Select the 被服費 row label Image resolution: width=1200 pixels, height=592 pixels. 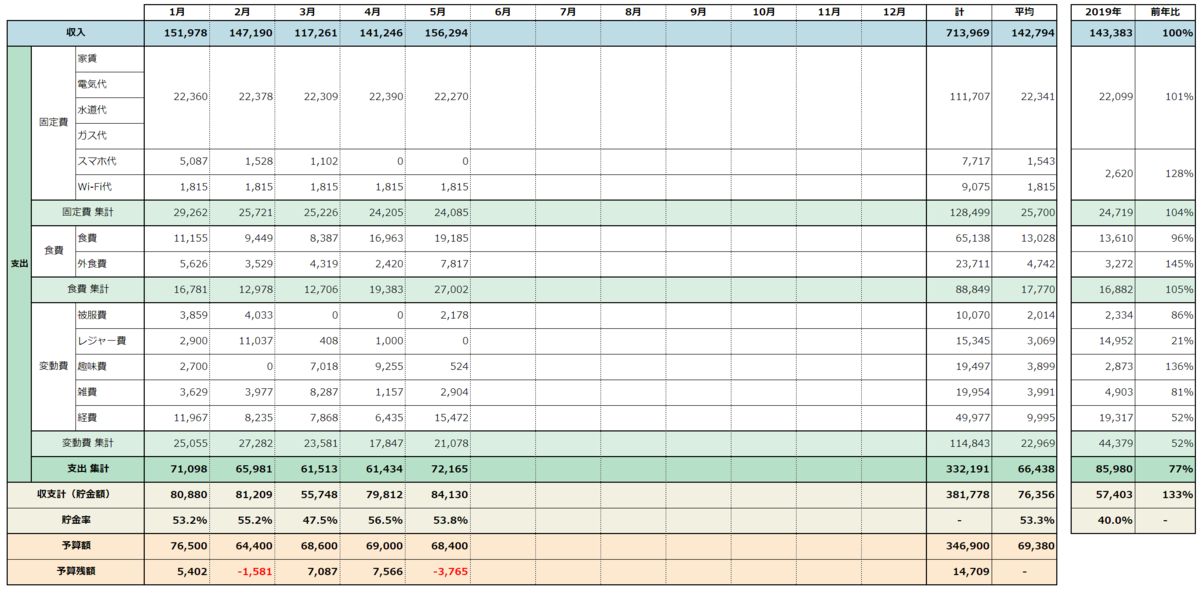click(109, 315)
